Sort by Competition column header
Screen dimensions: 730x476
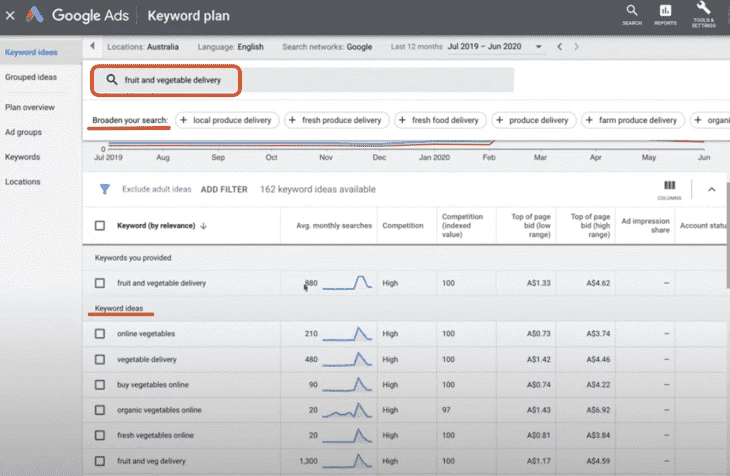tap(403, 225)
